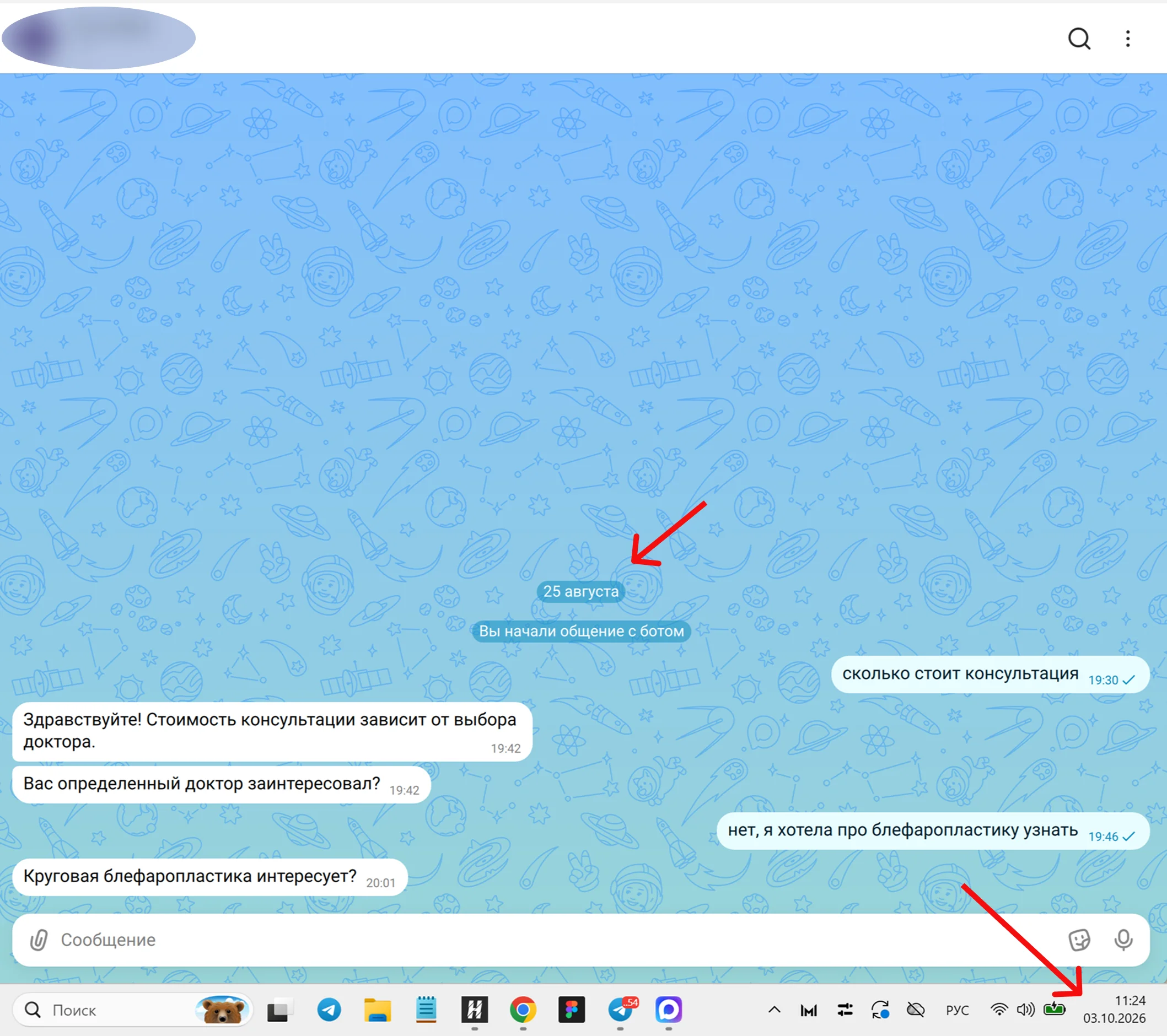Attach a file with the paperclip icon
This screenshot has height=1036, width=1167.
coord(39,940)
